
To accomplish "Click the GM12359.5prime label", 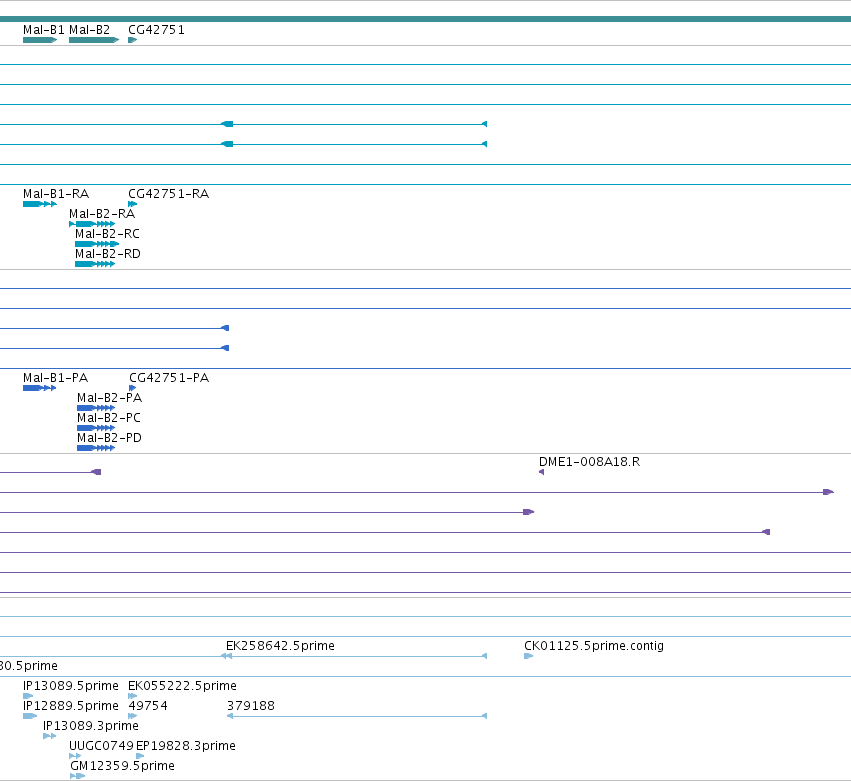I will coord(123,766).
